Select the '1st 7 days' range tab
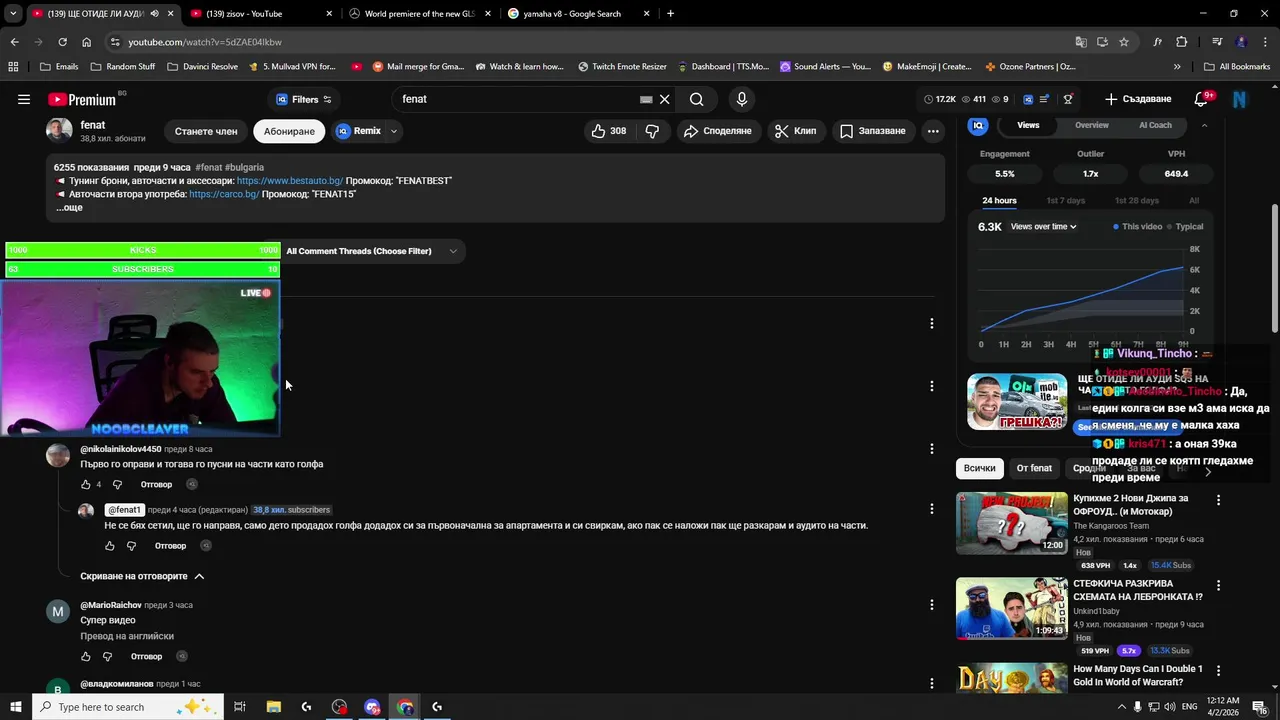1280x720 pixels. pyautogui.click(x=1066, y=201)
